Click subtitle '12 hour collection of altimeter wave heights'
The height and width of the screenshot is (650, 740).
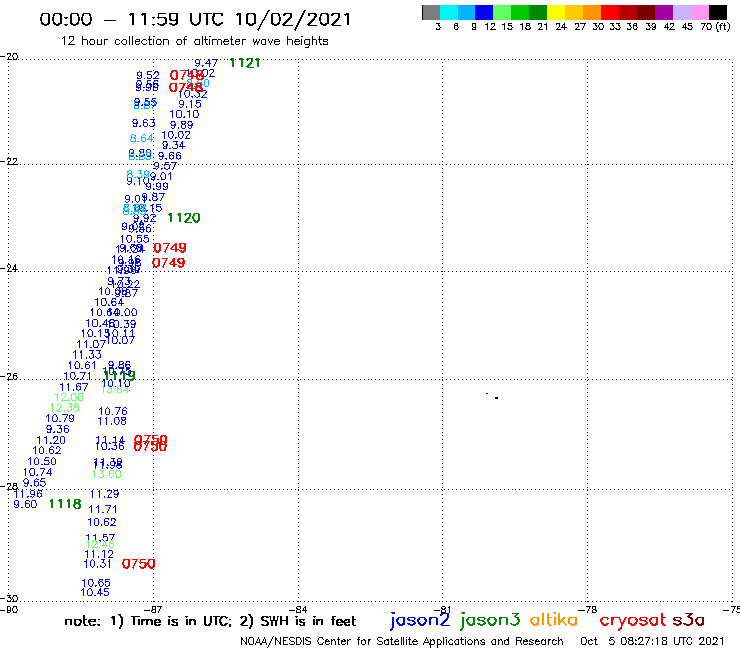194,41
